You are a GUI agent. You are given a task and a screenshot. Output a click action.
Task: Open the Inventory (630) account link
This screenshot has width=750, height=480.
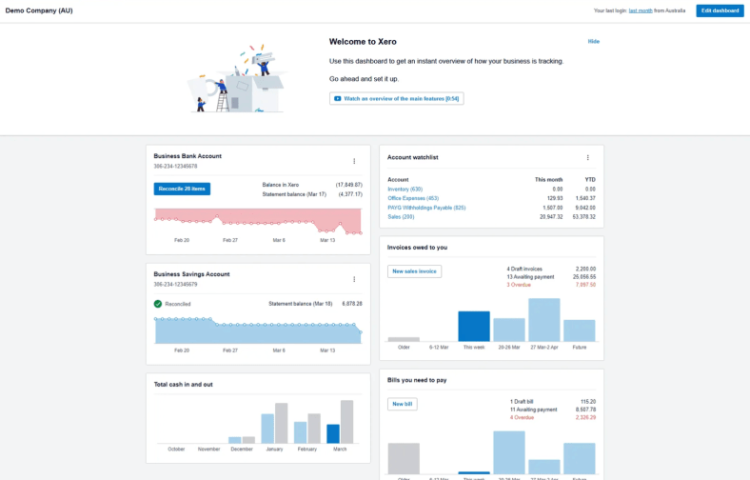[x=405, y=189]
